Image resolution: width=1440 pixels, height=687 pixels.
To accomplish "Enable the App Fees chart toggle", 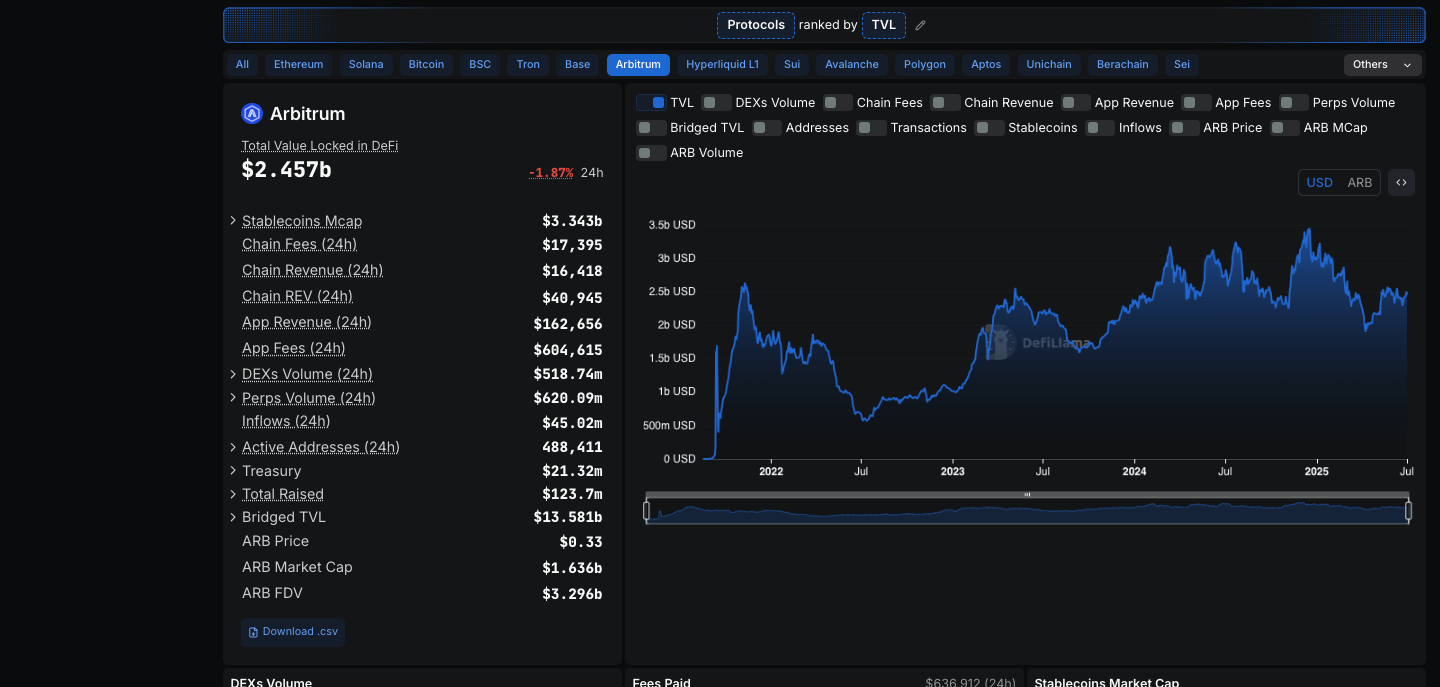I will (x=1196, y=103).
